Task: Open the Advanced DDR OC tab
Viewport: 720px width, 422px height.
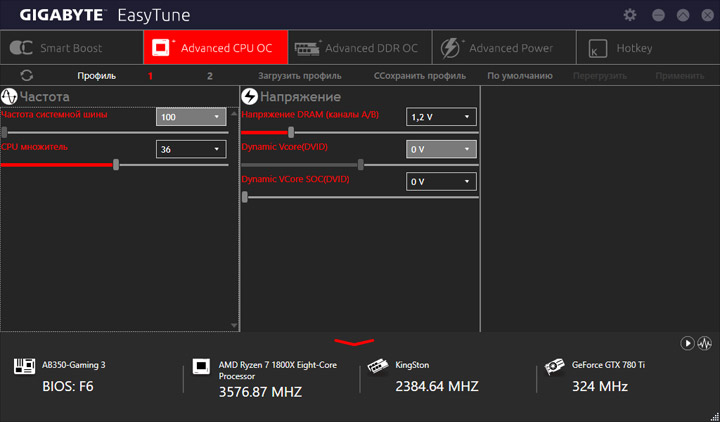Action: point(360,47)
